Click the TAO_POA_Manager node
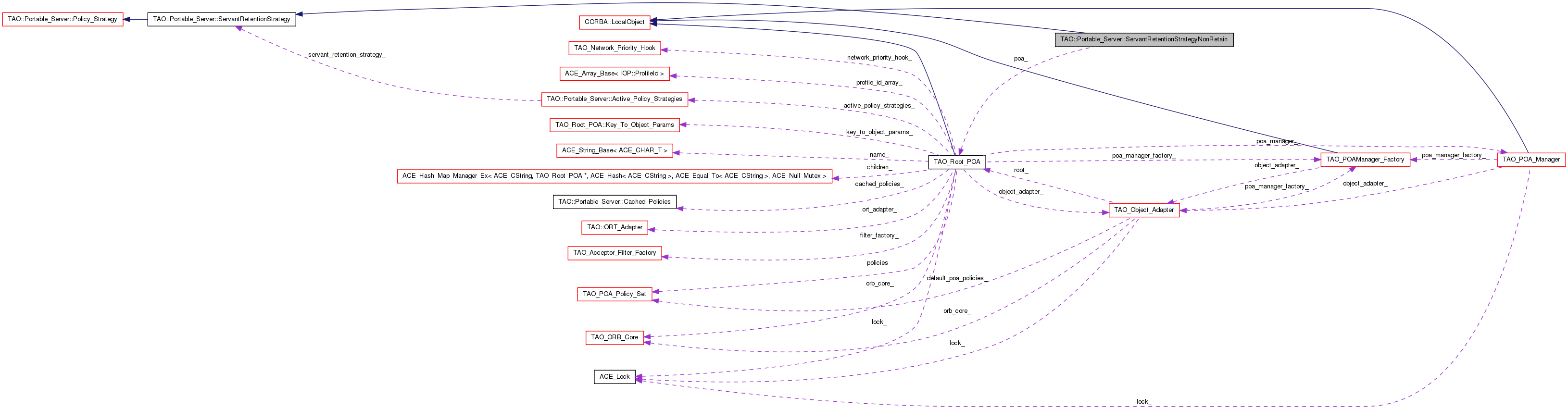The height and width of the screenshot is (409, 1568). pos(1531,160)
